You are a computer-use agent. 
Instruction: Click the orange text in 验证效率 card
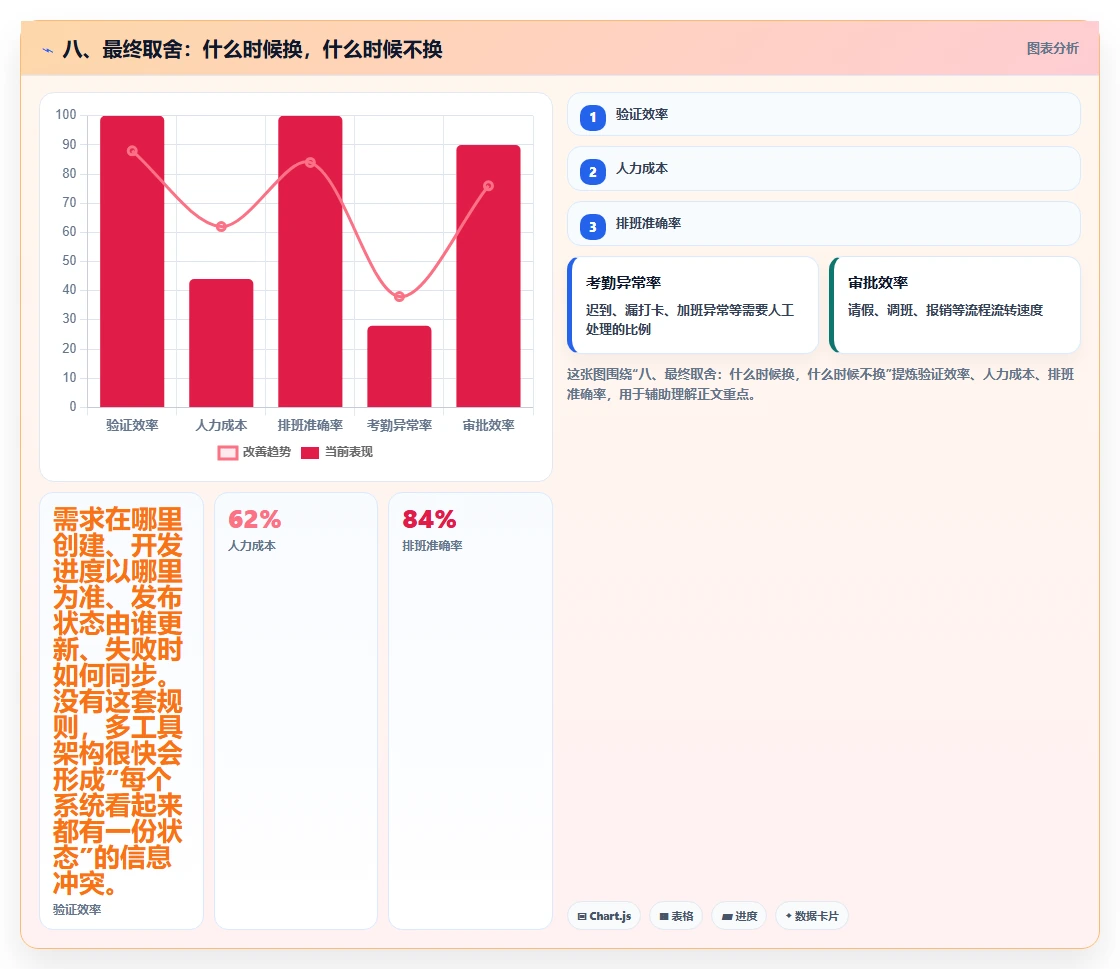(118, 701)
